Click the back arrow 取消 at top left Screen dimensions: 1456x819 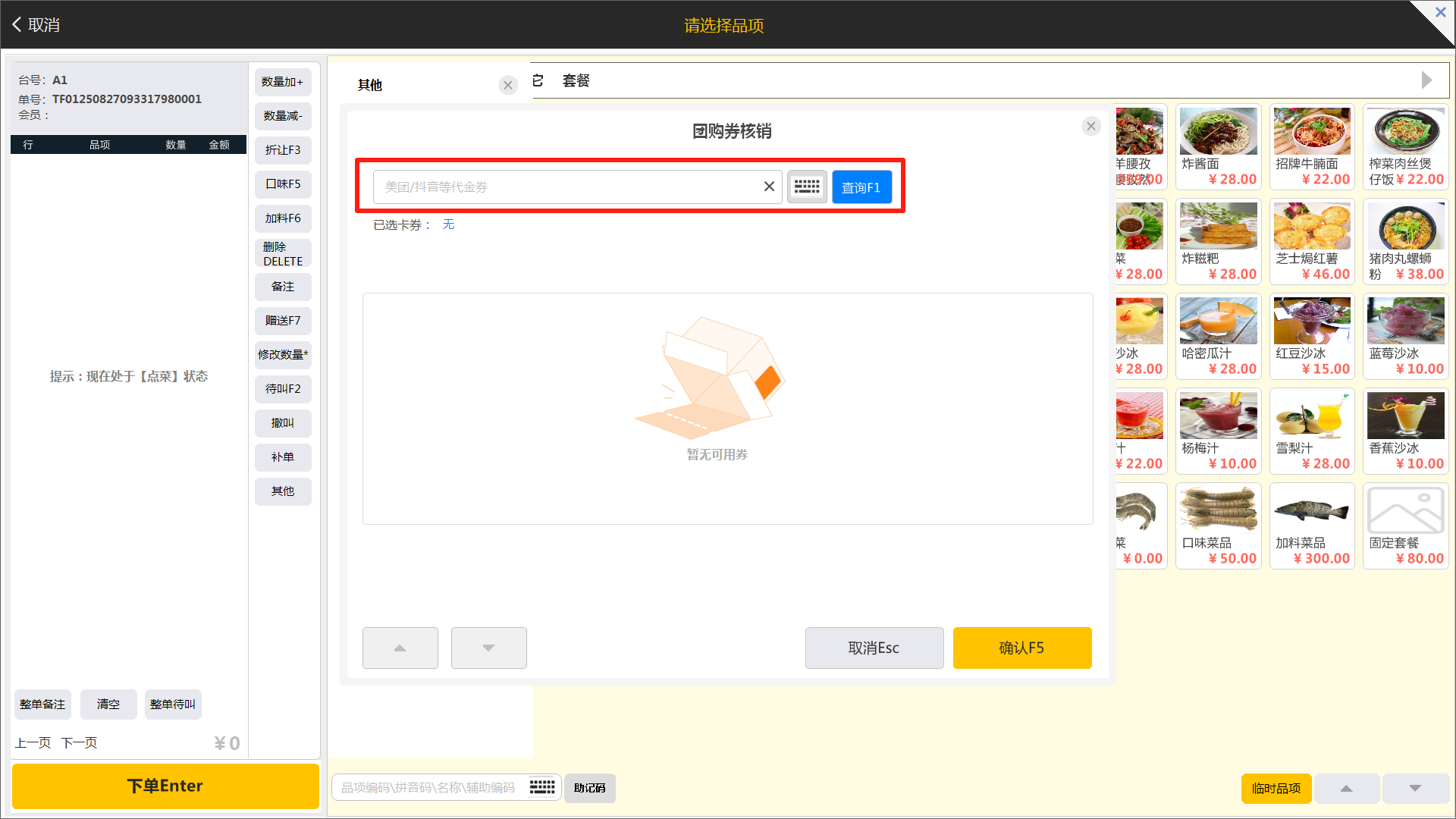tap(36, 25)
